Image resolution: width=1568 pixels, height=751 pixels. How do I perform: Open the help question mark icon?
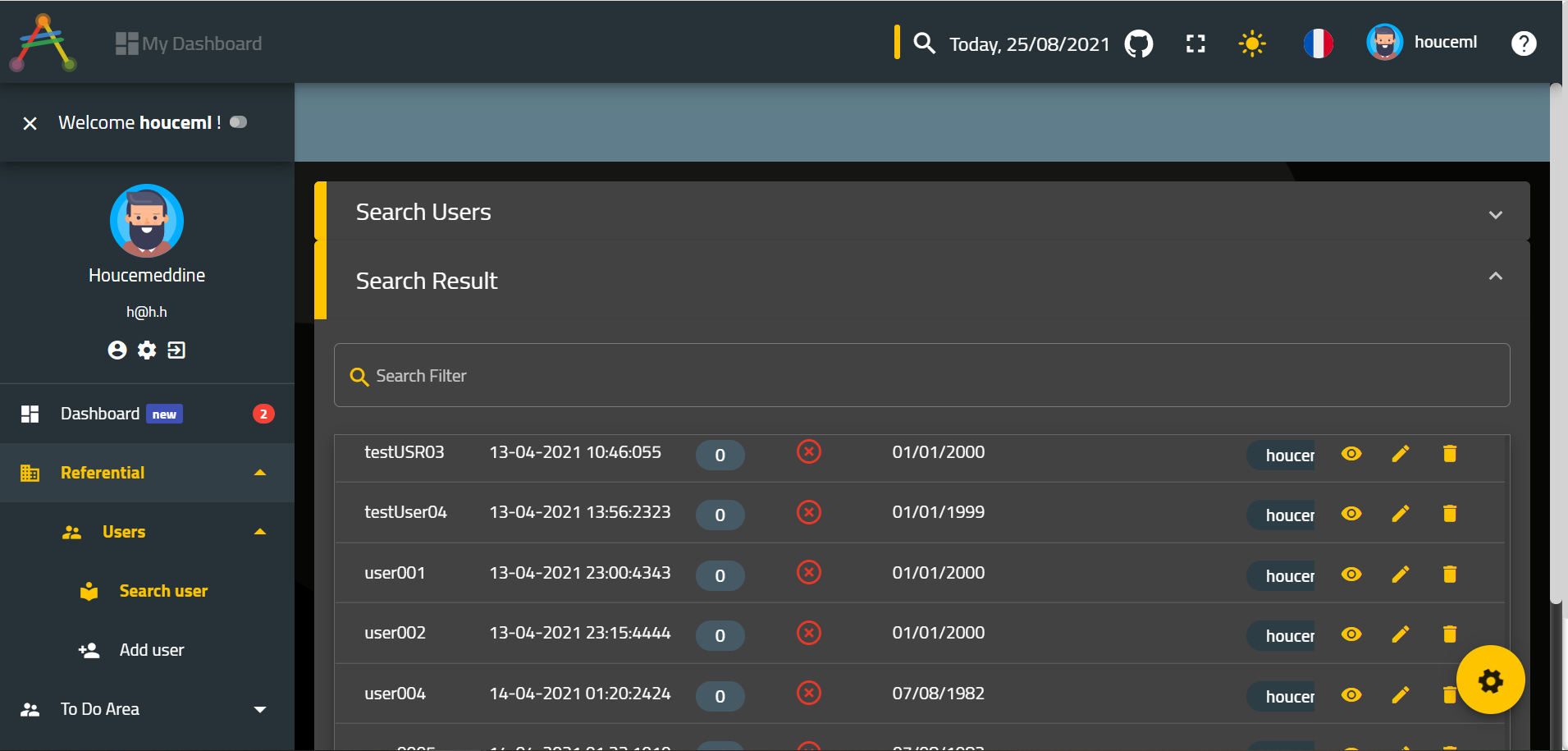pos(1523,44)
